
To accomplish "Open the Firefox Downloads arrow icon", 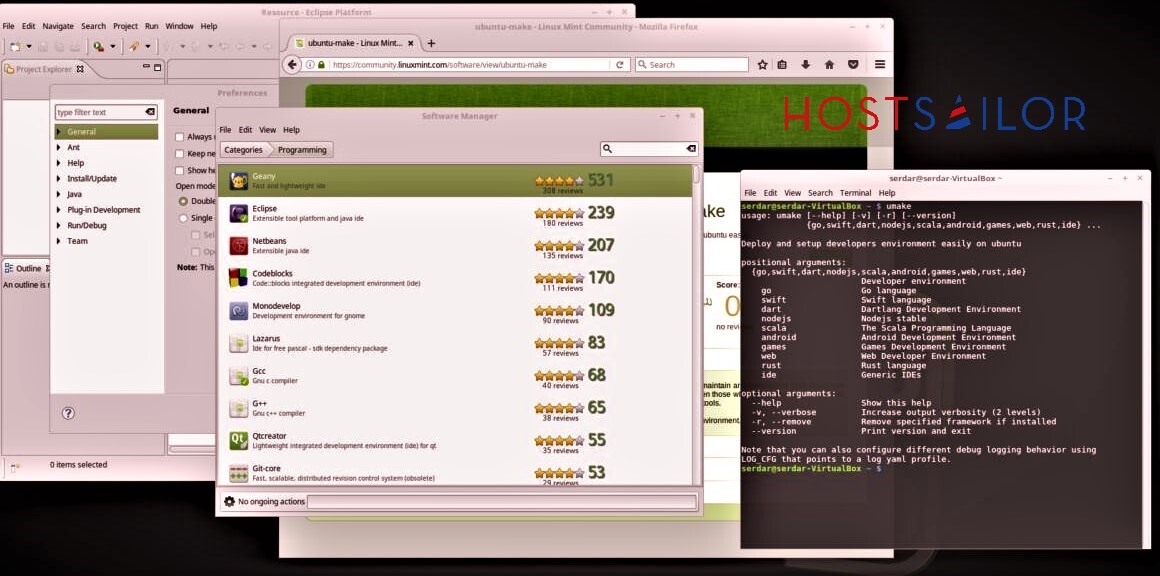I will click(806, 65).
